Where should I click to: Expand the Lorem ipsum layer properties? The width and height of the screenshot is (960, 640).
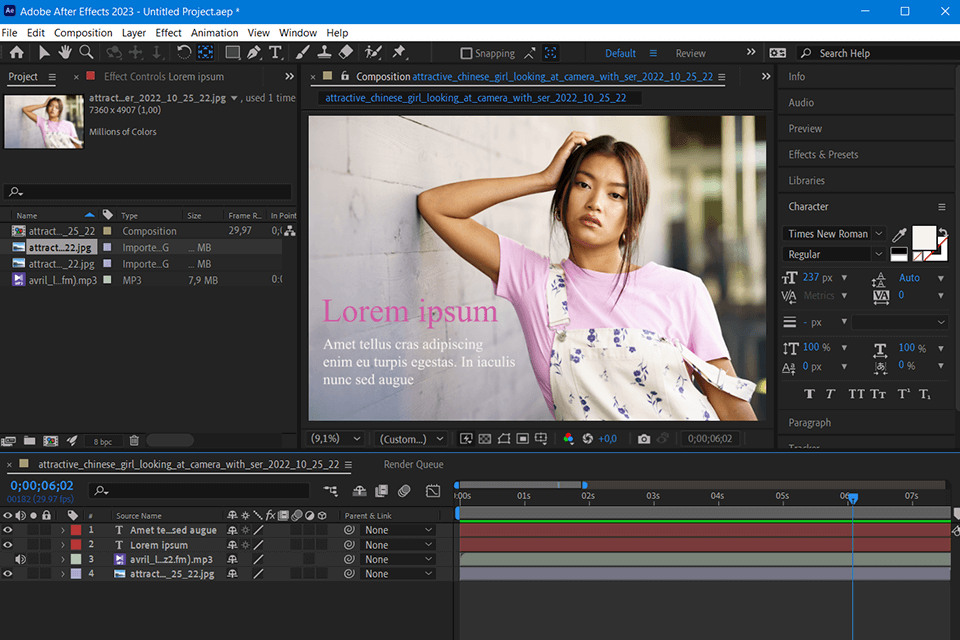coord(63,545)
